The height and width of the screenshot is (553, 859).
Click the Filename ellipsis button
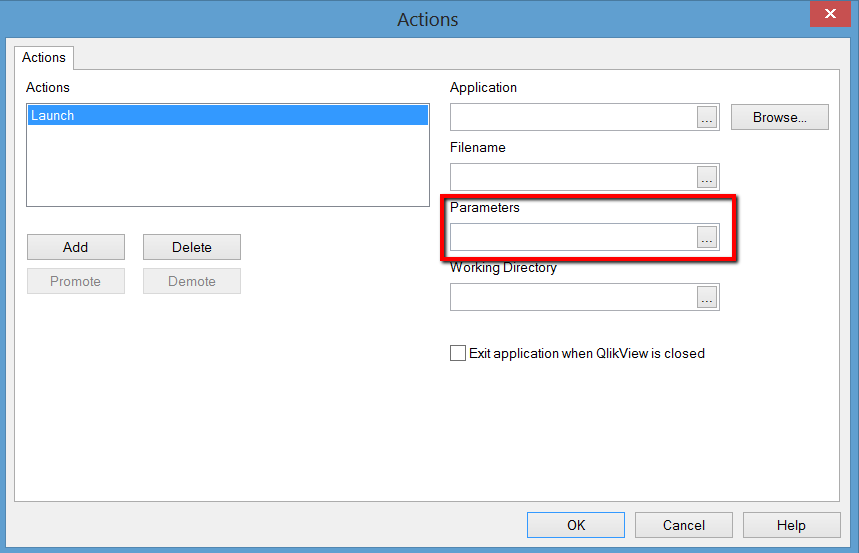[x=707, y=178]
